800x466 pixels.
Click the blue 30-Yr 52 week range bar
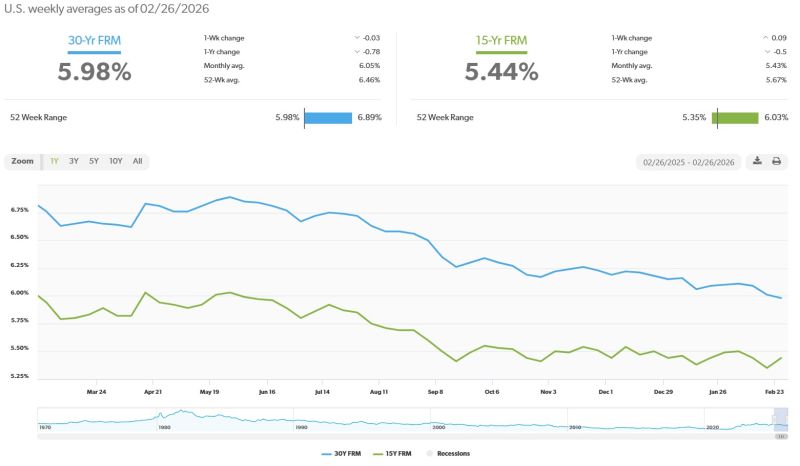coord(328,118)
